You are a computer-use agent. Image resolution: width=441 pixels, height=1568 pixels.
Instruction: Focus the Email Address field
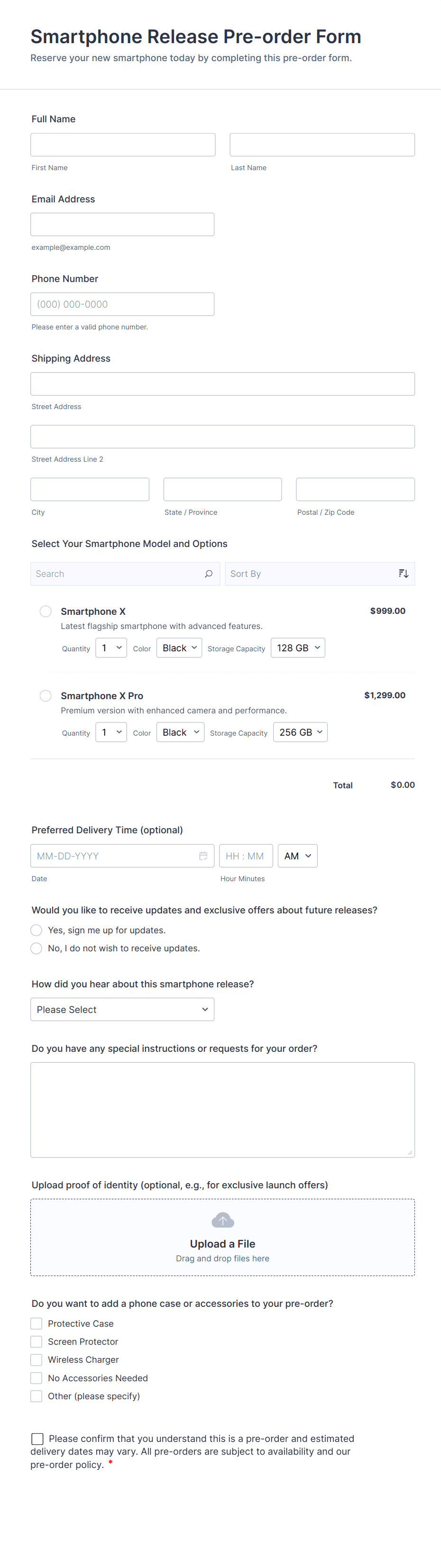122,225
